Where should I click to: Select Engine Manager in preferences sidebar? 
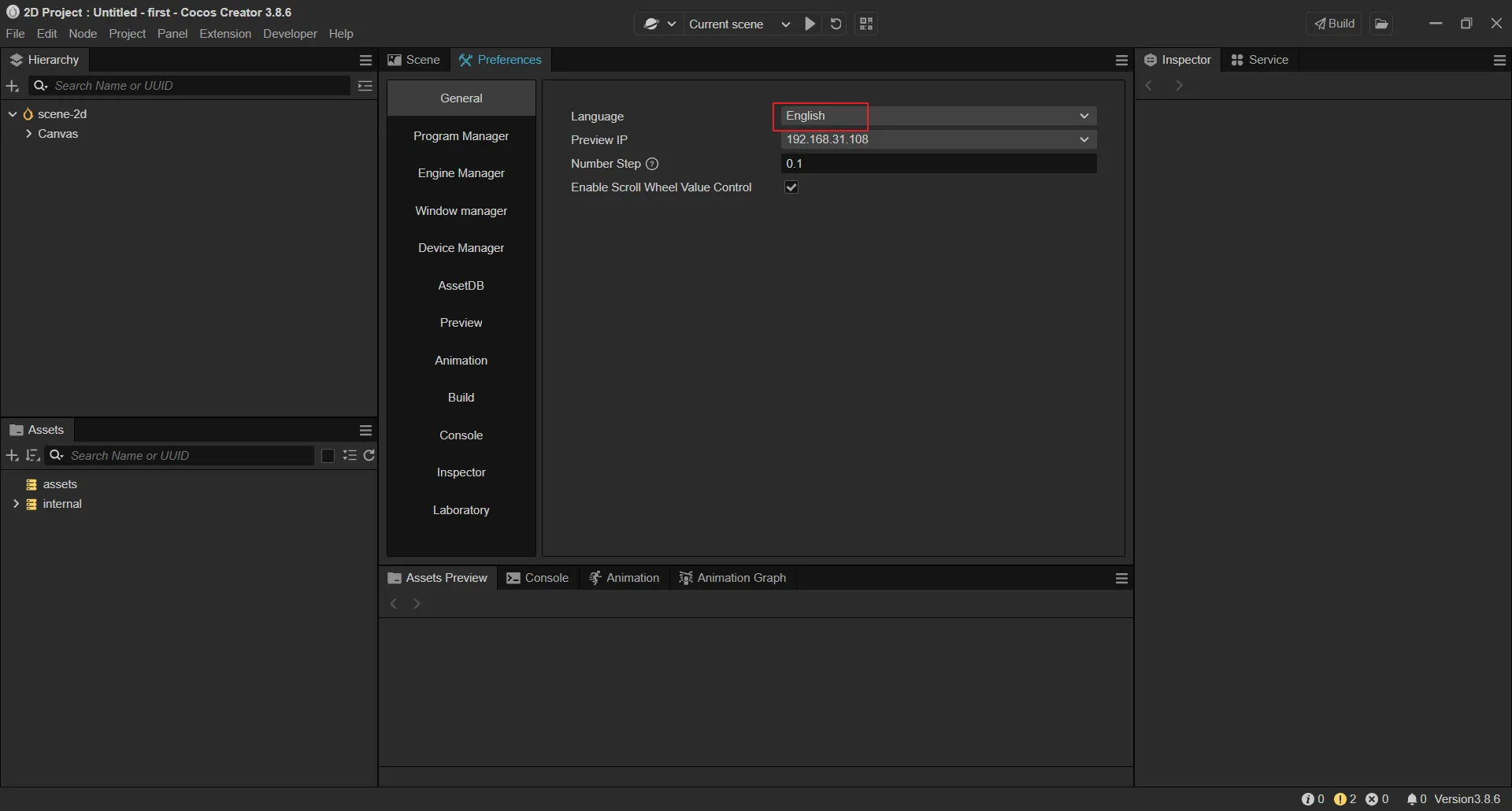(x=461, y=173)
